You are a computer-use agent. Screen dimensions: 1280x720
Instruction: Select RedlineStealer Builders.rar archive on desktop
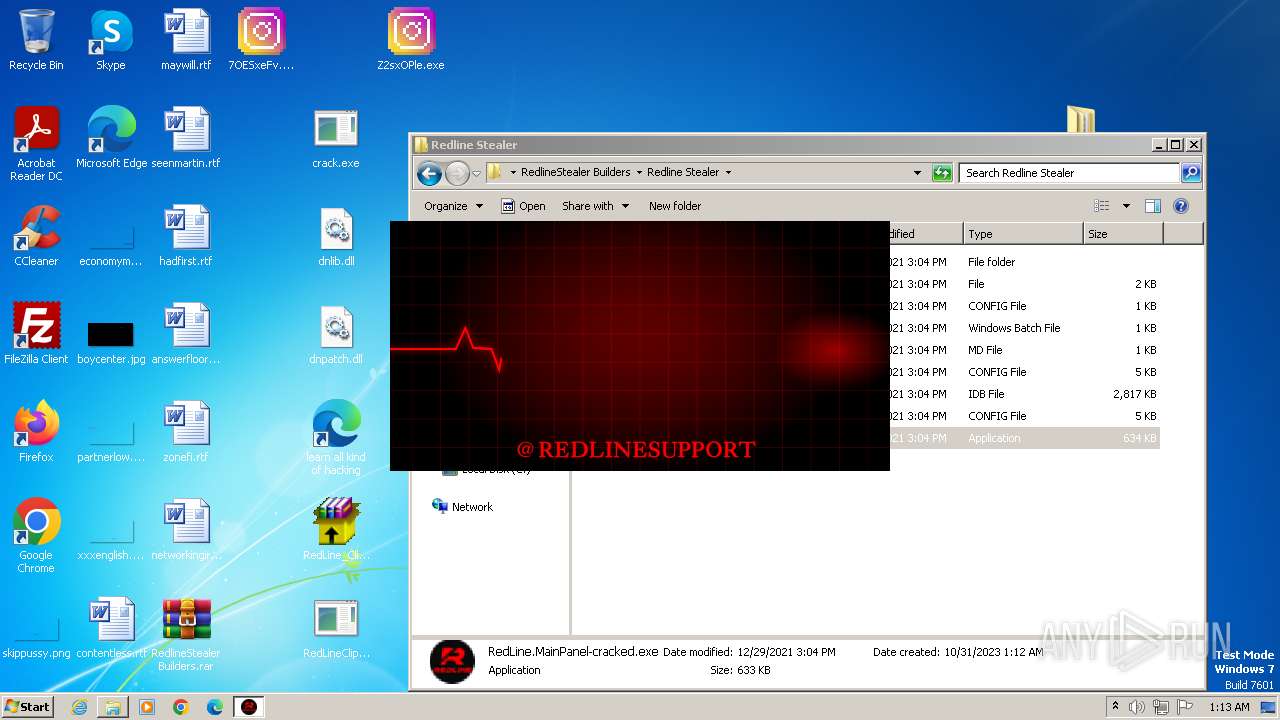[186, 634]
